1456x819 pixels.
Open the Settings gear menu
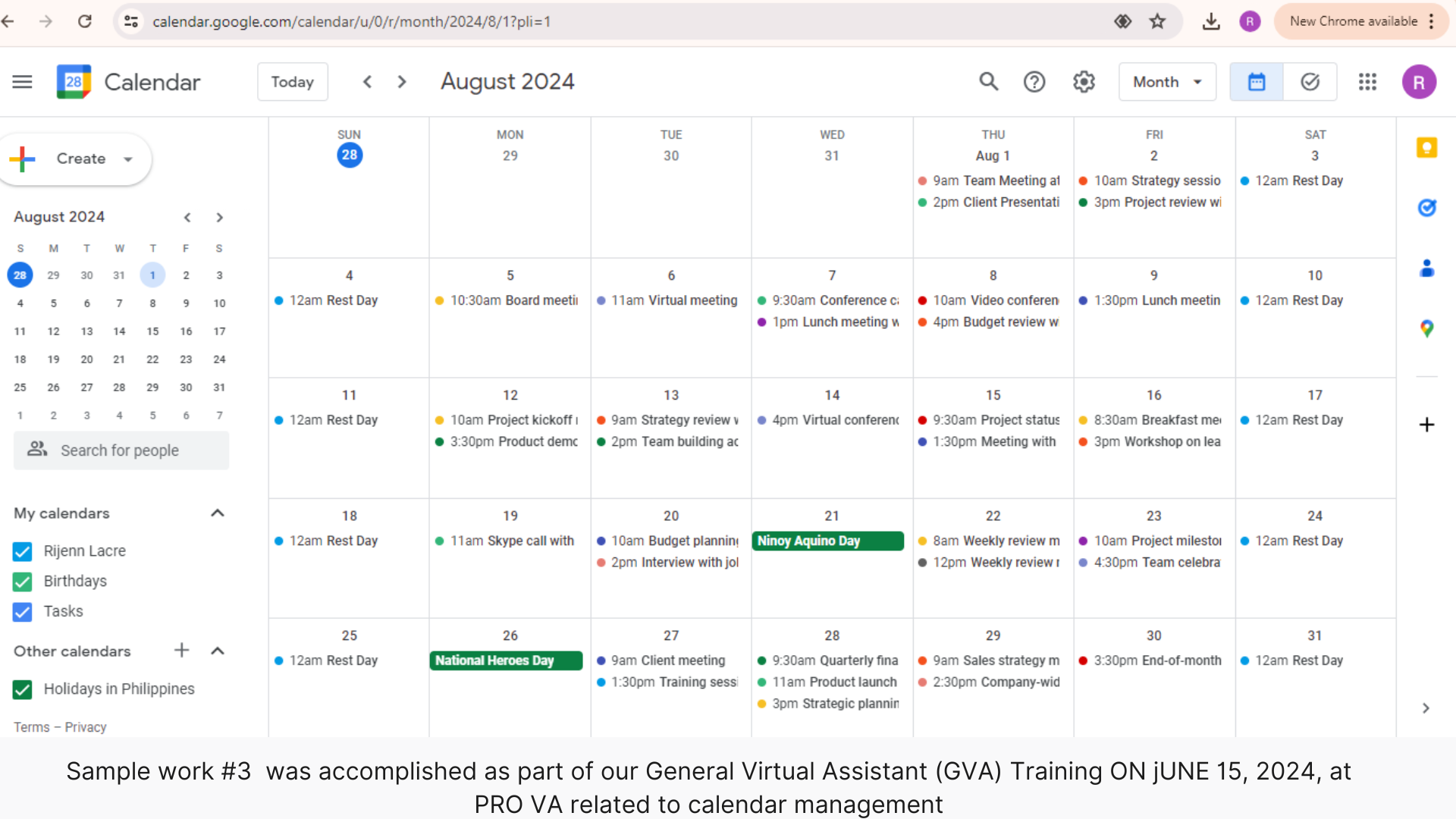click(x=1084, y=81)
